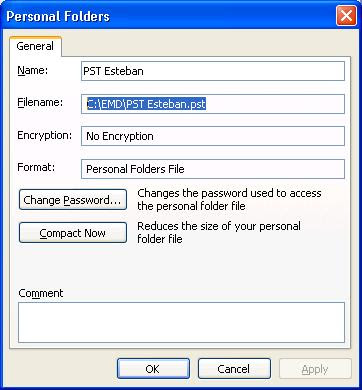The height and width of the screenshot is (390, 362).
Task: Select the General tab
Action: tap(35, 46)
